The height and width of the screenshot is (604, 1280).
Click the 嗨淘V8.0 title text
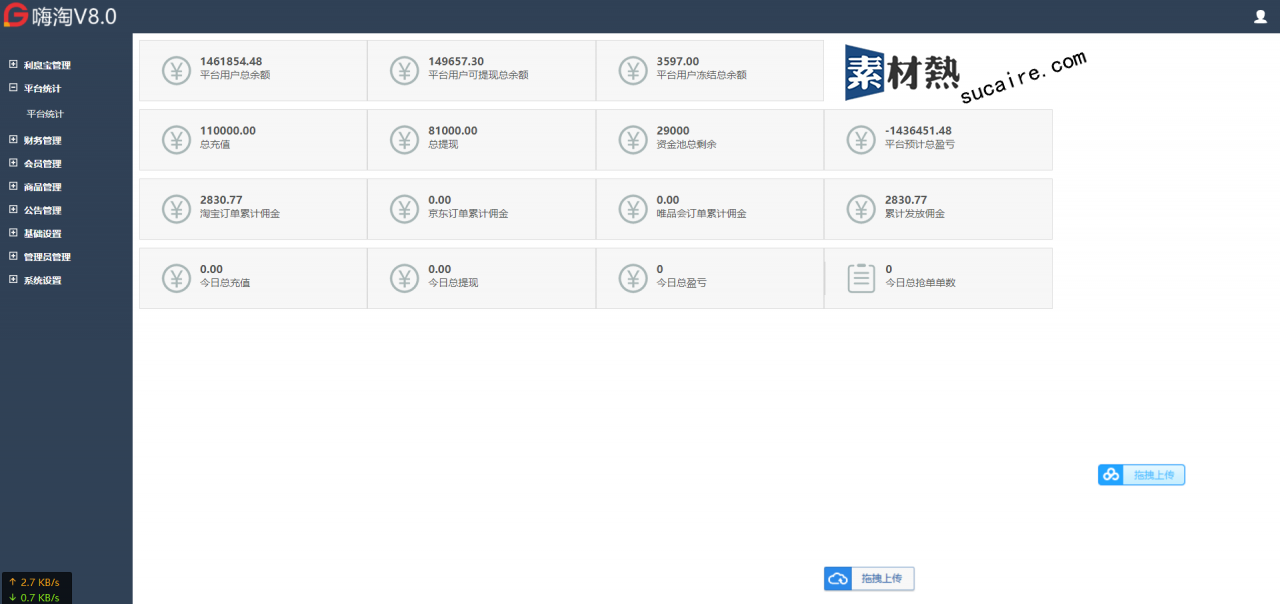(75, 16)
